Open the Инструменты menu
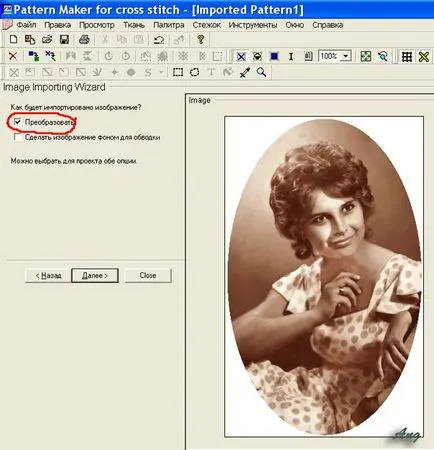This screenshot has width=434, height=450. click(x=253, y=25)
